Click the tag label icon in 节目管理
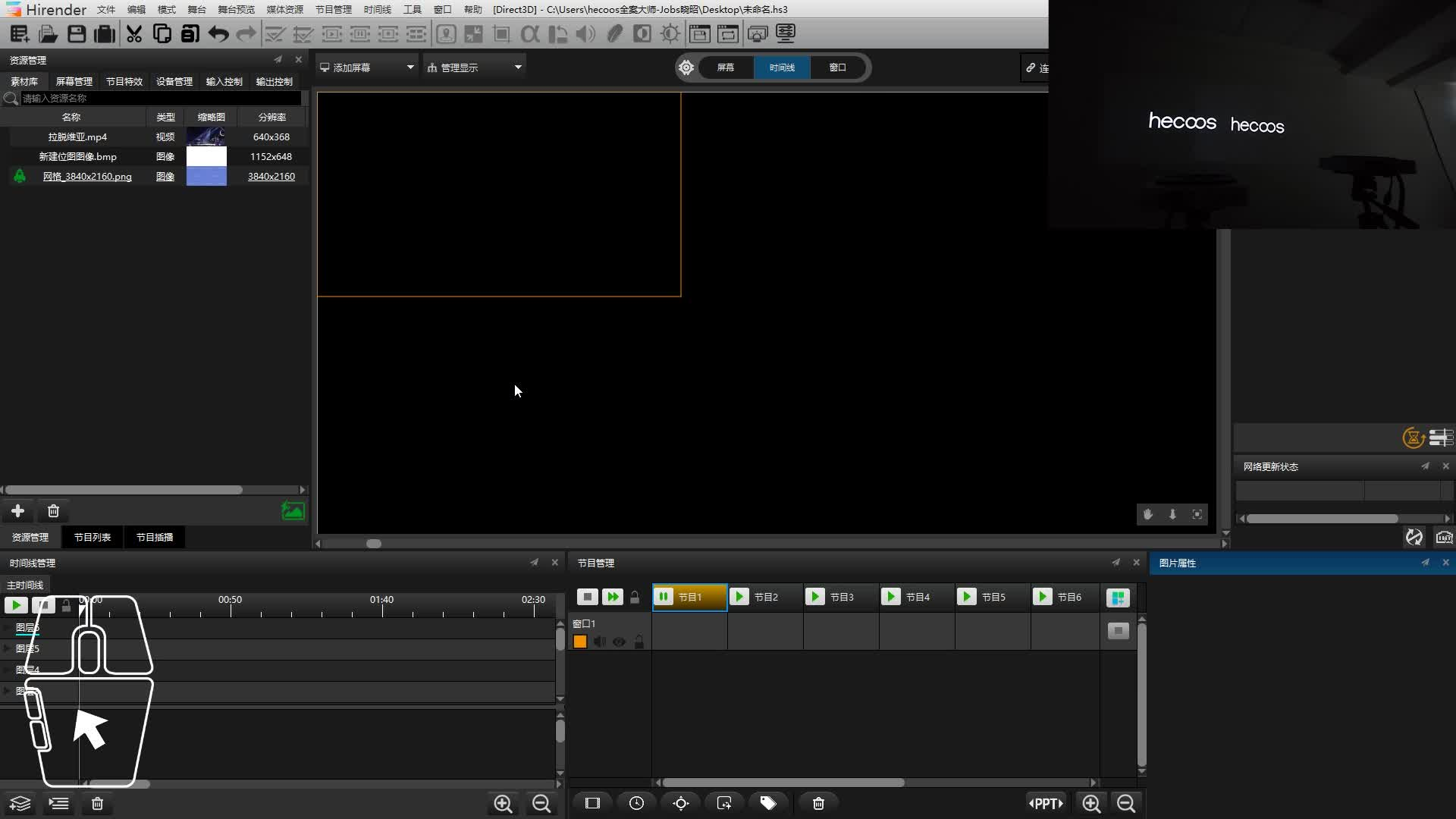 (x=768, y=803)
